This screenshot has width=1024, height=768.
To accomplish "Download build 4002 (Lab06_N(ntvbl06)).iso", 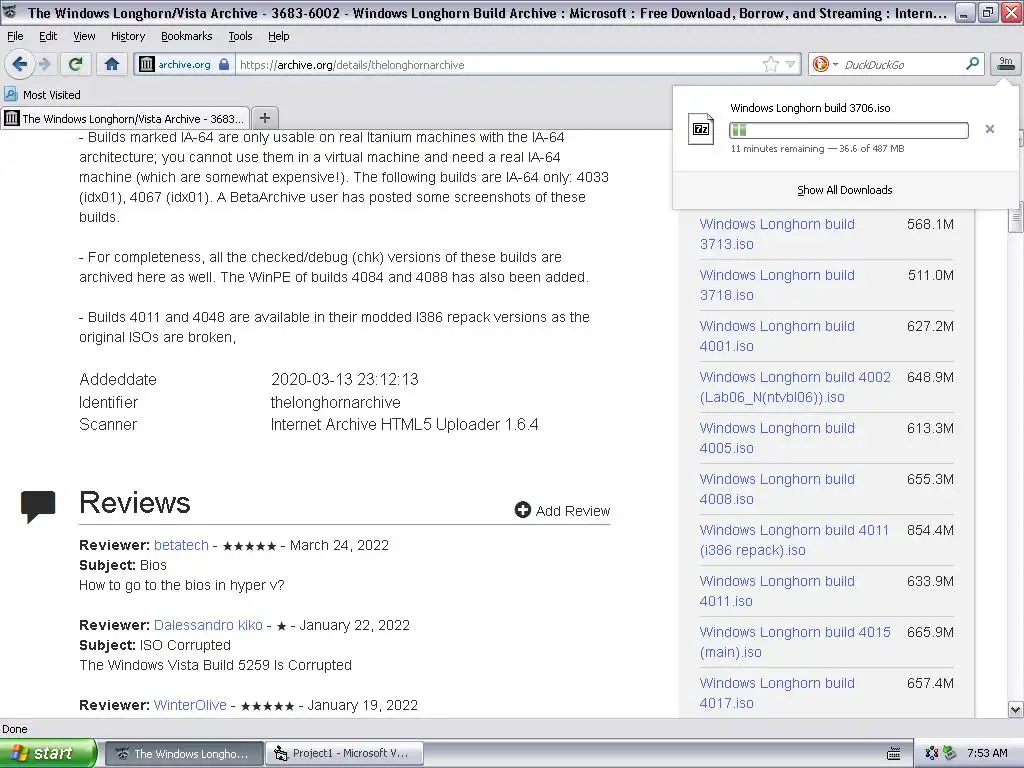I will tap(795, 387).
